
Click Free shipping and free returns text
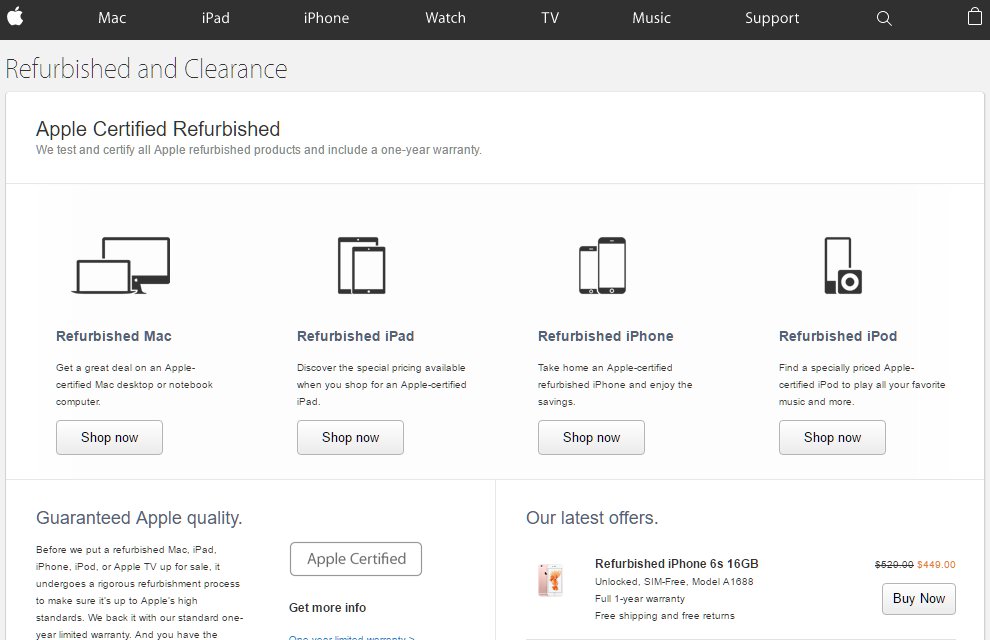(665, 615)
